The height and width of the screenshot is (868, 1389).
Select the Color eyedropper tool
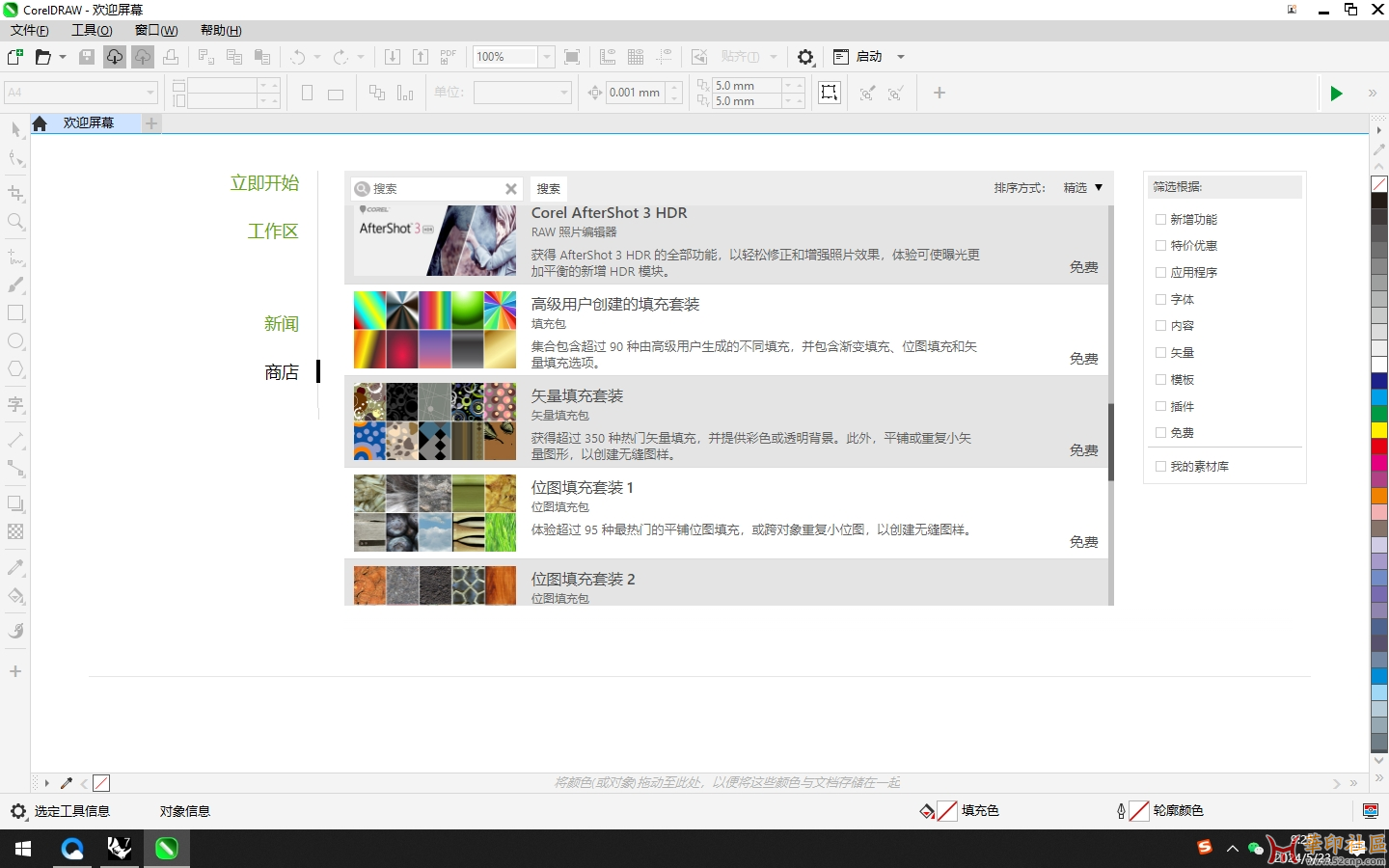pos(15,567)
